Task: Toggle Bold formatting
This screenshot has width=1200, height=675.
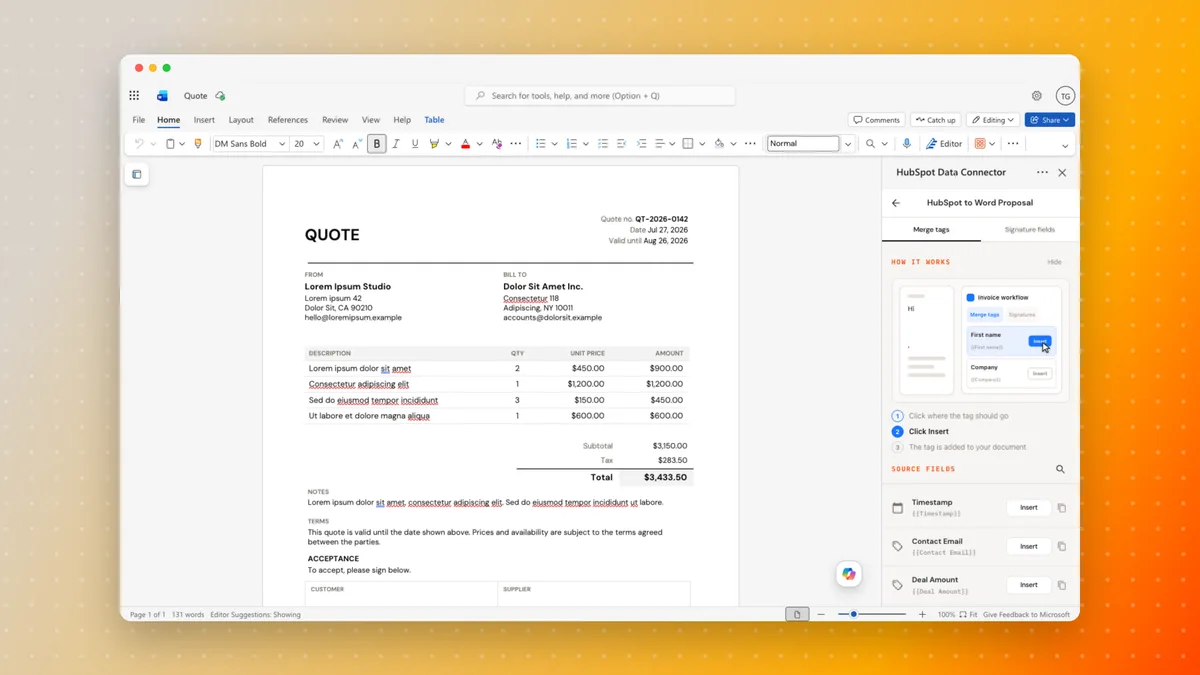Action: (377, 144)
